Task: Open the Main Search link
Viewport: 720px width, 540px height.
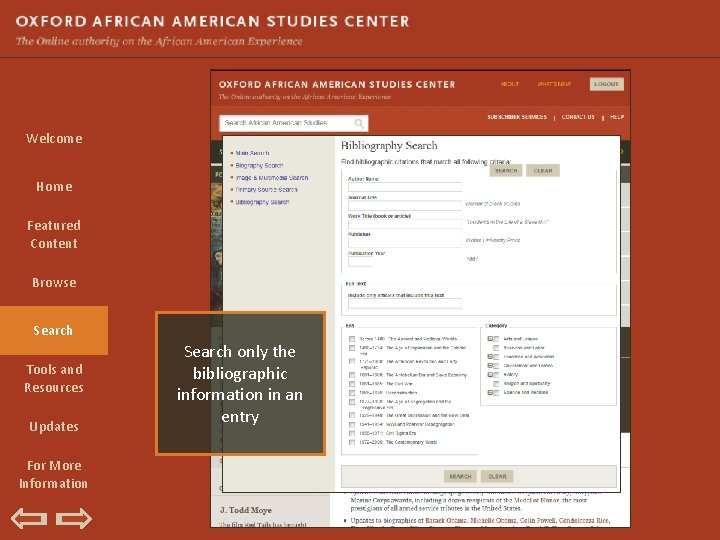Action: [253, 153]
